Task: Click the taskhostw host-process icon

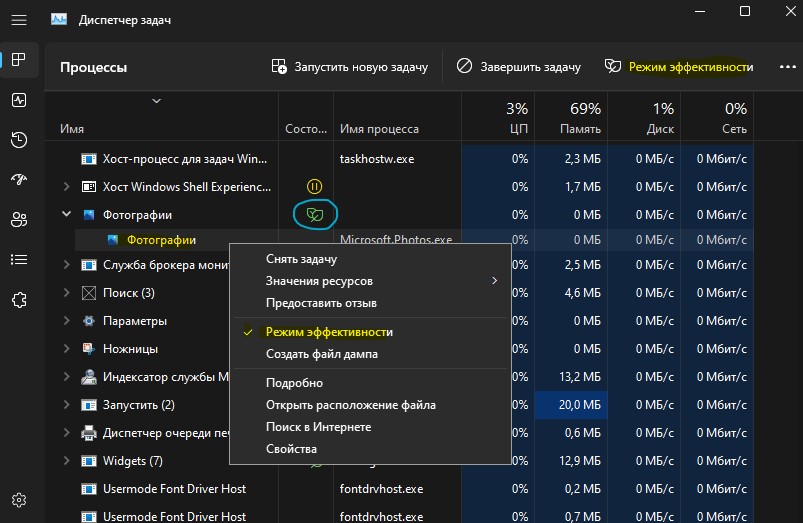Action: click(89, 159)
